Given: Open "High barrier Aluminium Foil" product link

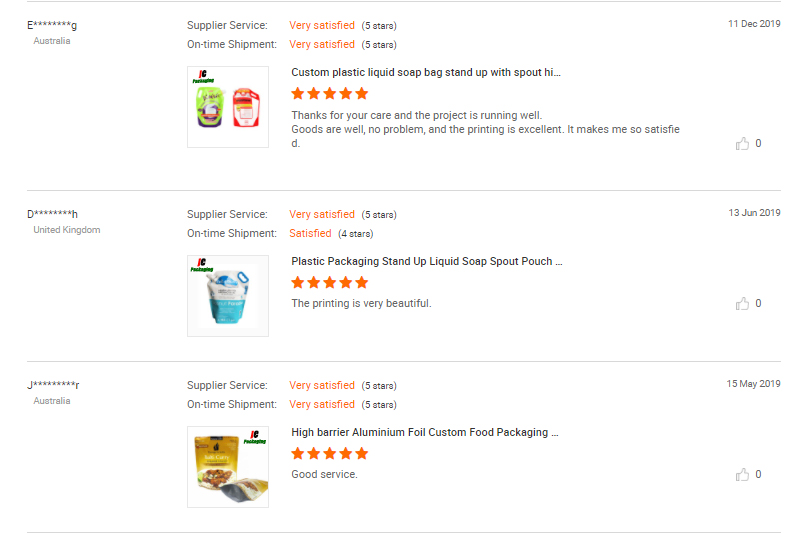Looking at the screenshot, I should pos(425,432).
